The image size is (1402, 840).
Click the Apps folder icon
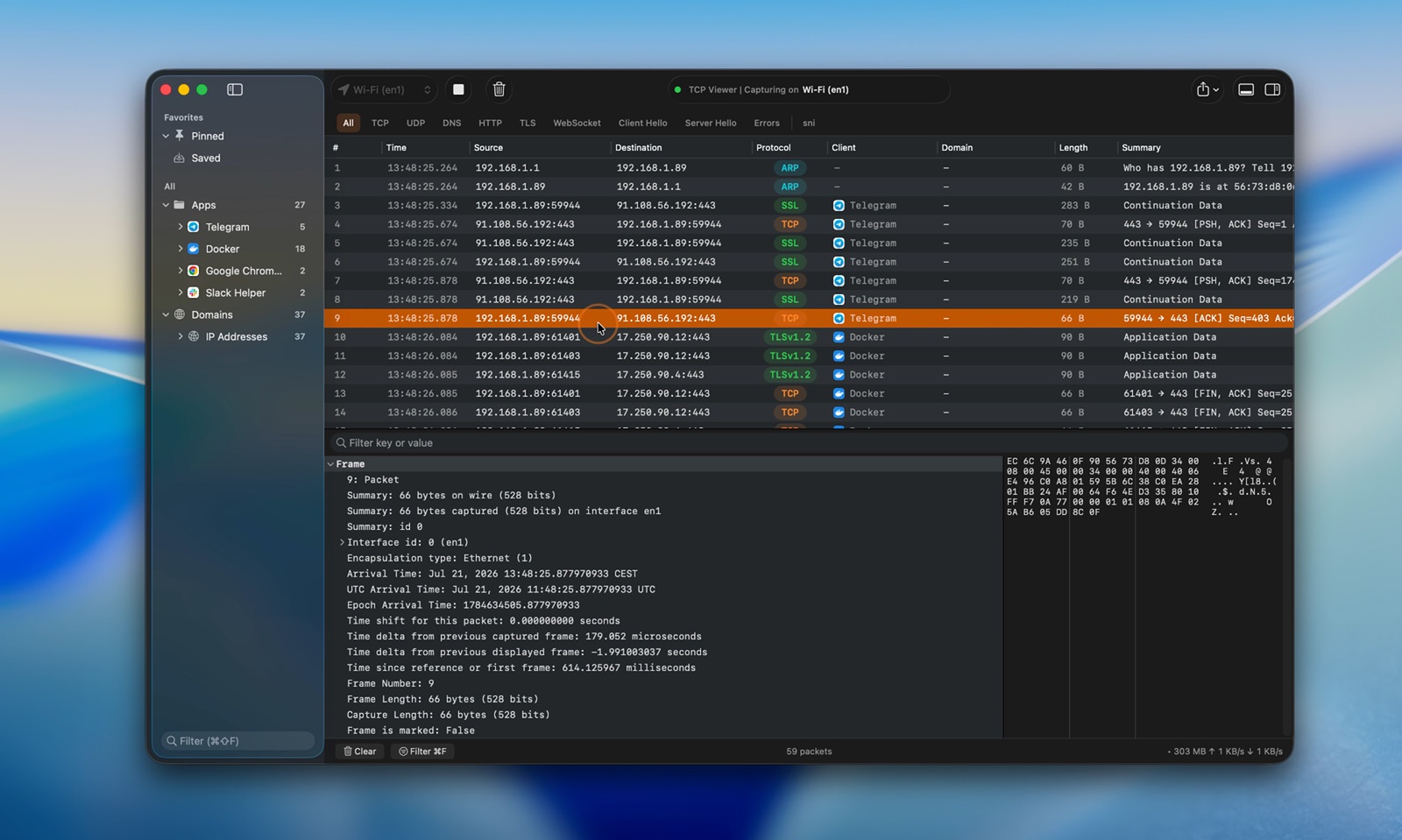(x=180, y=205)
